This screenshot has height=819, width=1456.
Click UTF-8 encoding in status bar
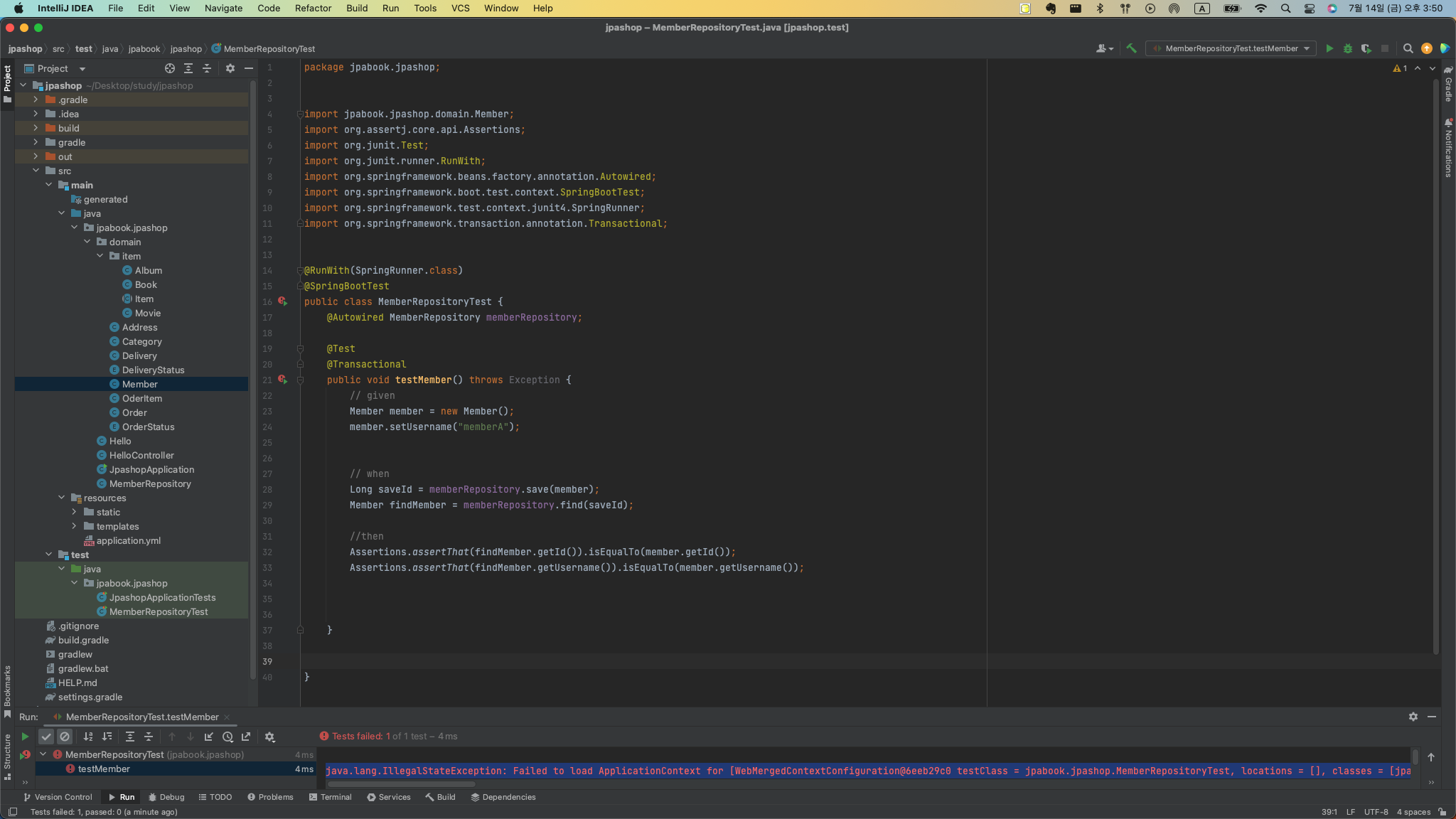[x=1376, y=812]
